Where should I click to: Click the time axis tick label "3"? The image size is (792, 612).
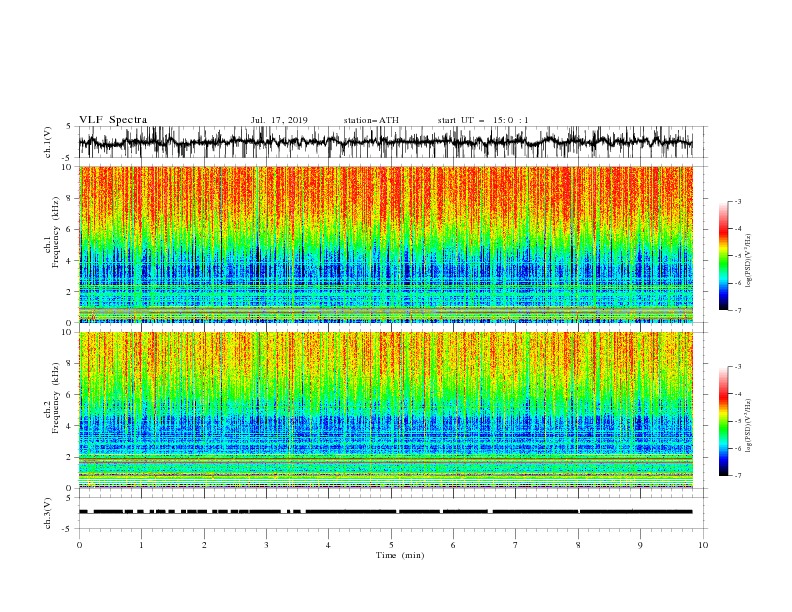pyautogui.click(x=266, y=545)
